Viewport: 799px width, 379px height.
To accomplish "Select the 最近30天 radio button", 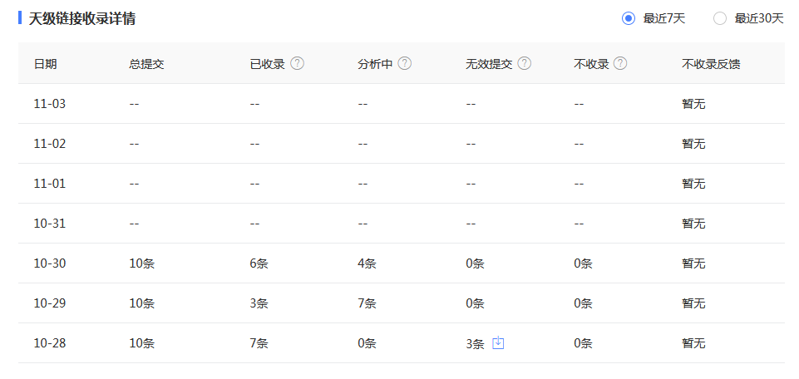I will 720,19.
